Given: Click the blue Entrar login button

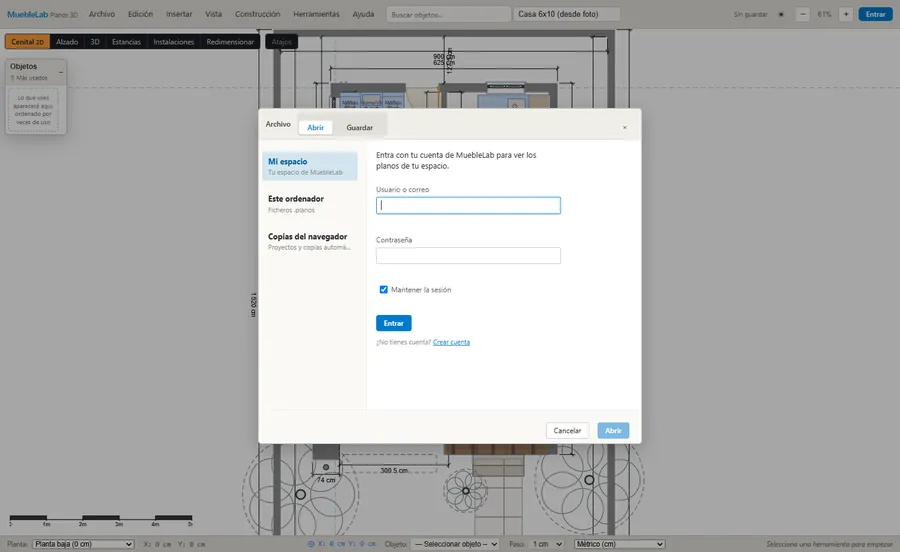Looking at the screenshot, I should 393,323.
